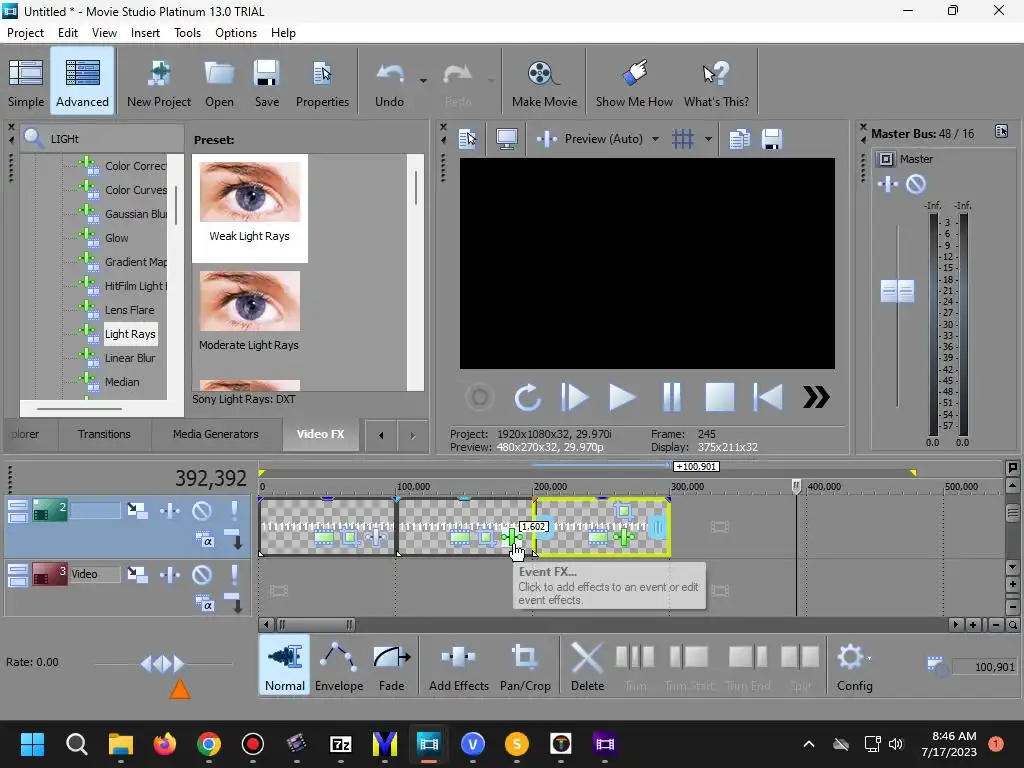The width and height of the screenshot is (1024, 768).
Task: Open the View menu
Action: (104, 33)
